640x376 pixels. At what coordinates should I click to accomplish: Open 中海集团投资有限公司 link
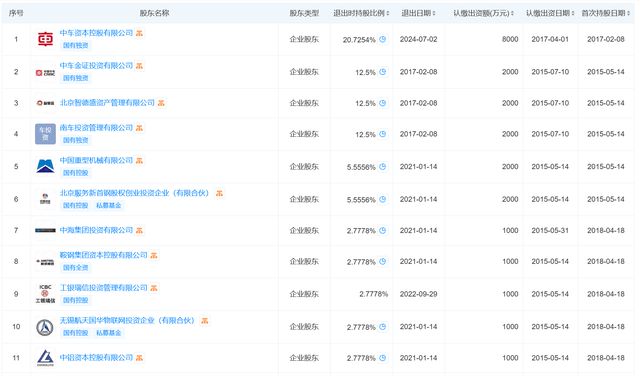(x=96, y=230)
